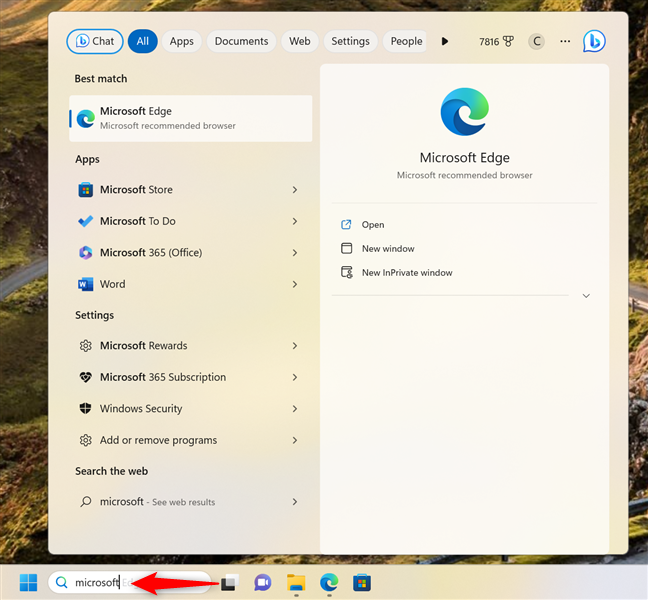Open Windows Security settings entry
Screen dimensions: 648x600
[191, 409]
